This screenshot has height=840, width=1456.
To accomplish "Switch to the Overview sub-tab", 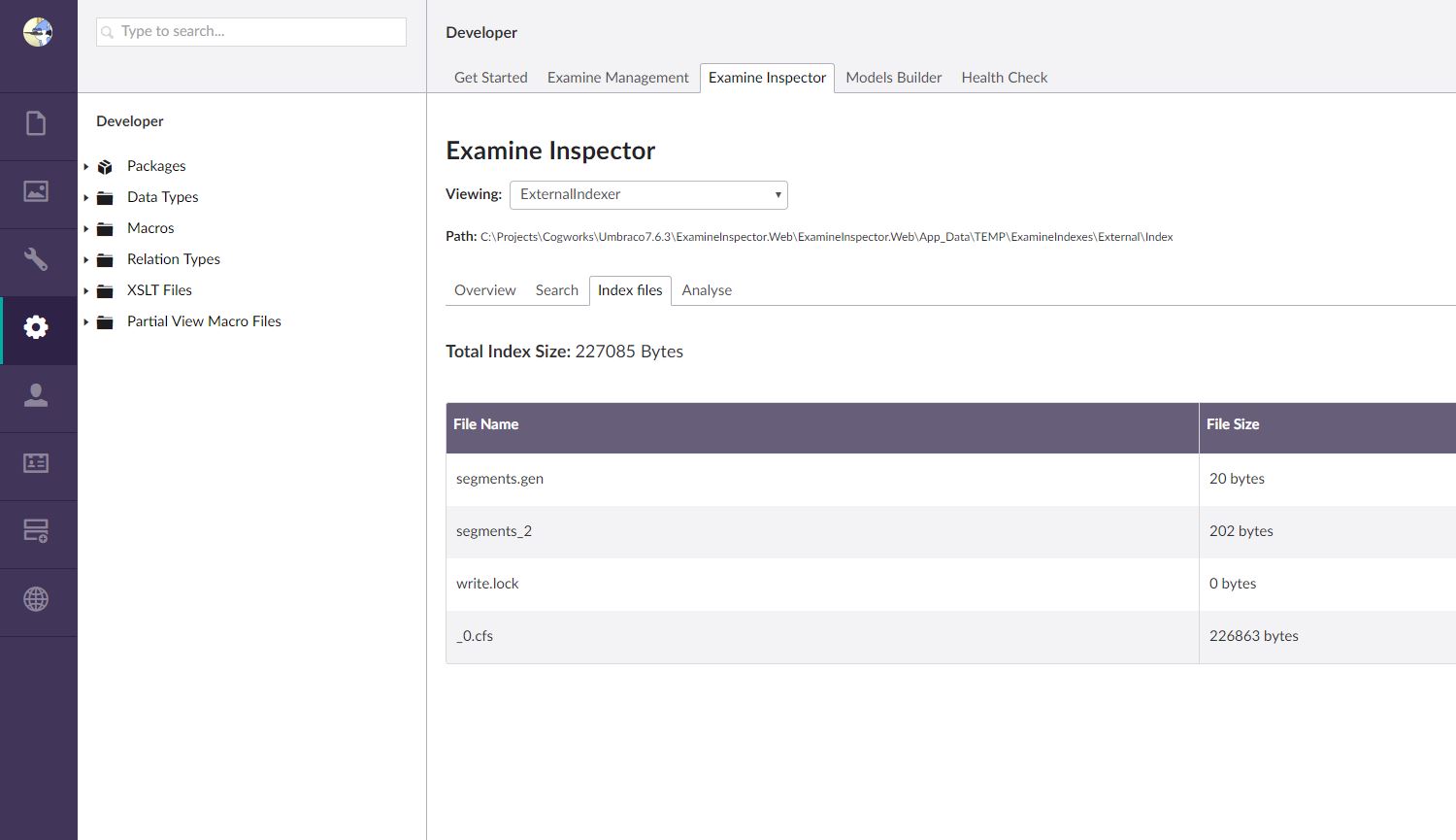I will (x=485, y=290).
